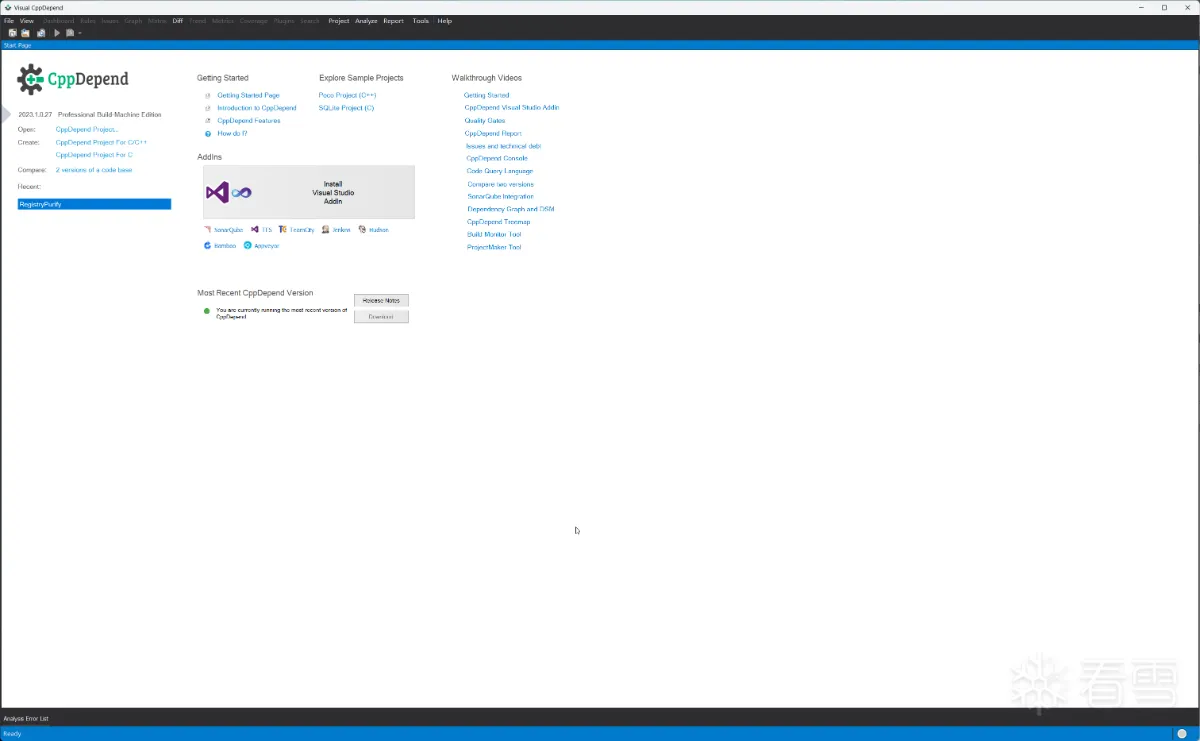This screenshot has height=741, width=1200.
Task: Click the Save toolbar icon
Action: click(x=41, y=33)
